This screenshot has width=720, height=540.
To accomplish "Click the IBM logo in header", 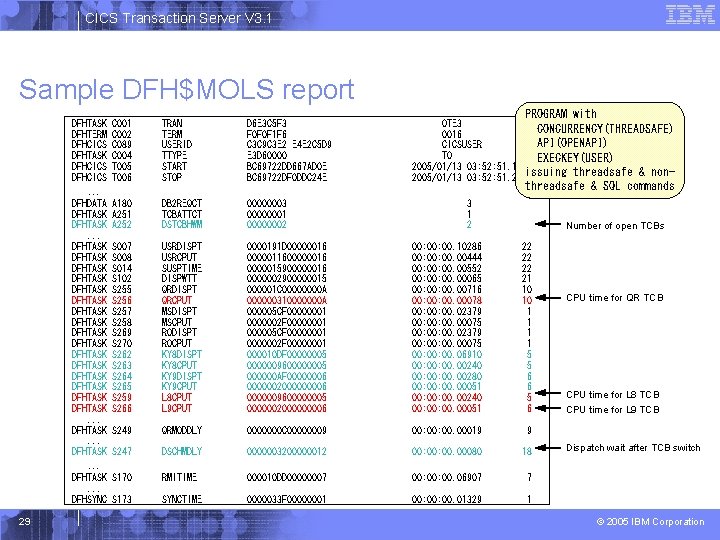I will click(690, 14).
